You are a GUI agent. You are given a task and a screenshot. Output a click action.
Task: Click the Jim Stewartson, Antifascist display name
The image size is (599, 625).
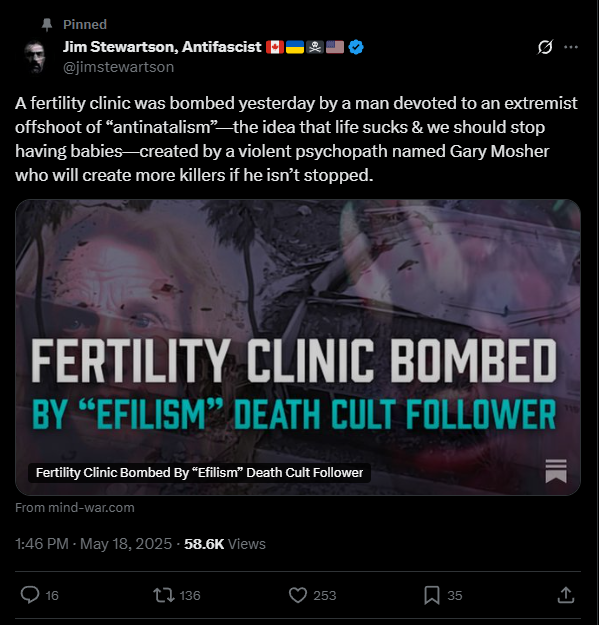(x=162, y=47)
